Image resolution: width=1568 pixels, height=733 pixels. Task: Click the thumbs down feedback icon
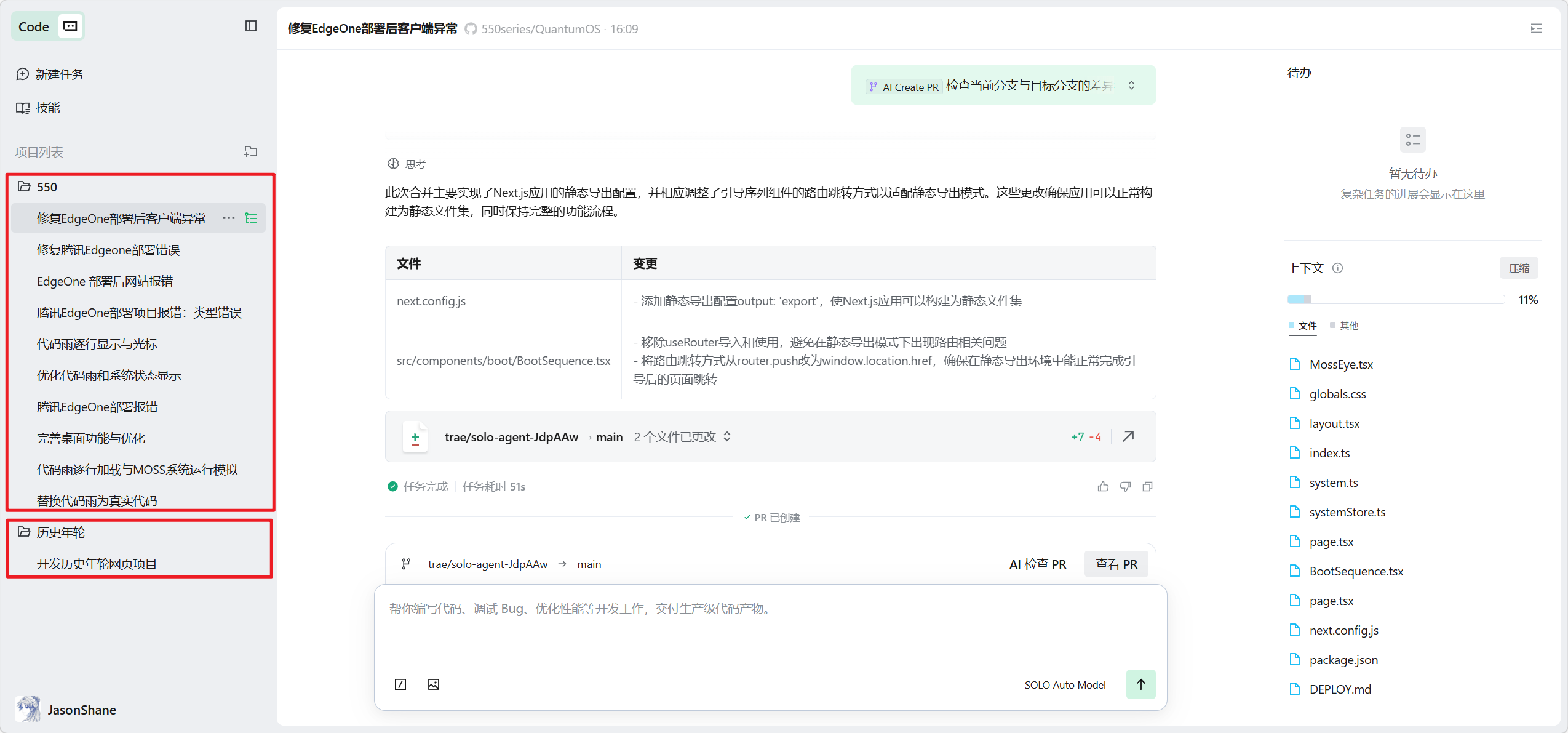click(1125, 487)
